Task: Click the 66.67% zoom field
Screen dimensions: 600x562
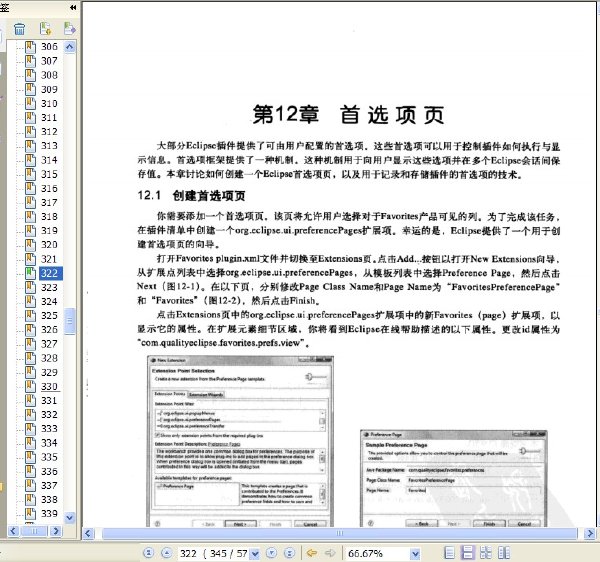Action: pyautogui.click(x=377, y=554)
